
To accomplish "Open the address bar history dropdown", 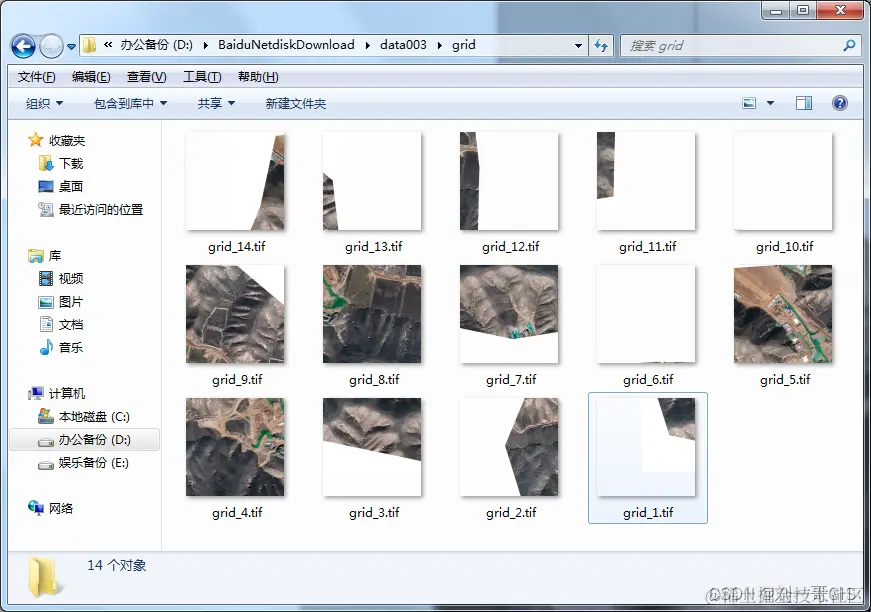I will (x=578, y=45).
